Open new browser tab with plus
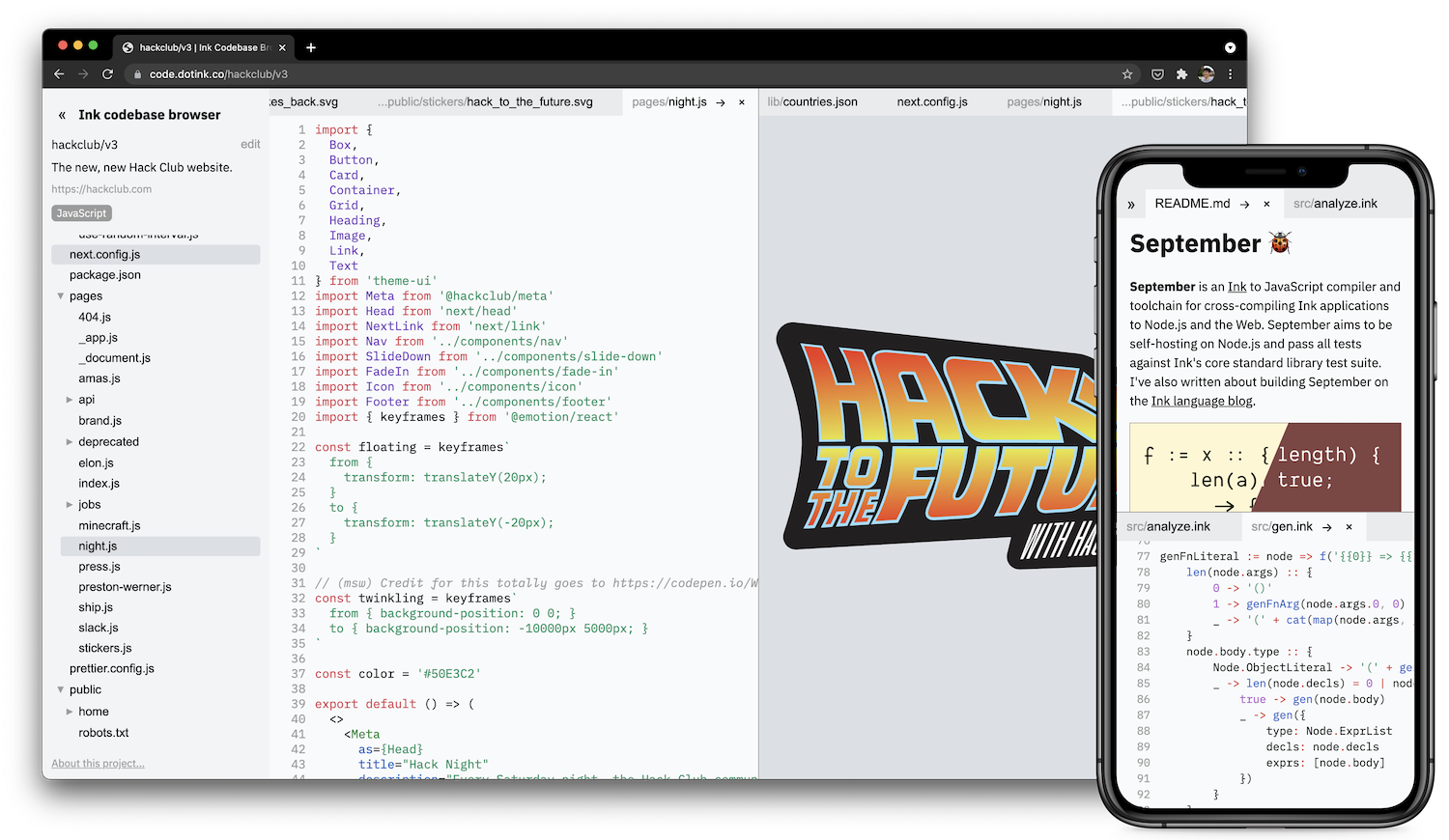 pos(311,47)
